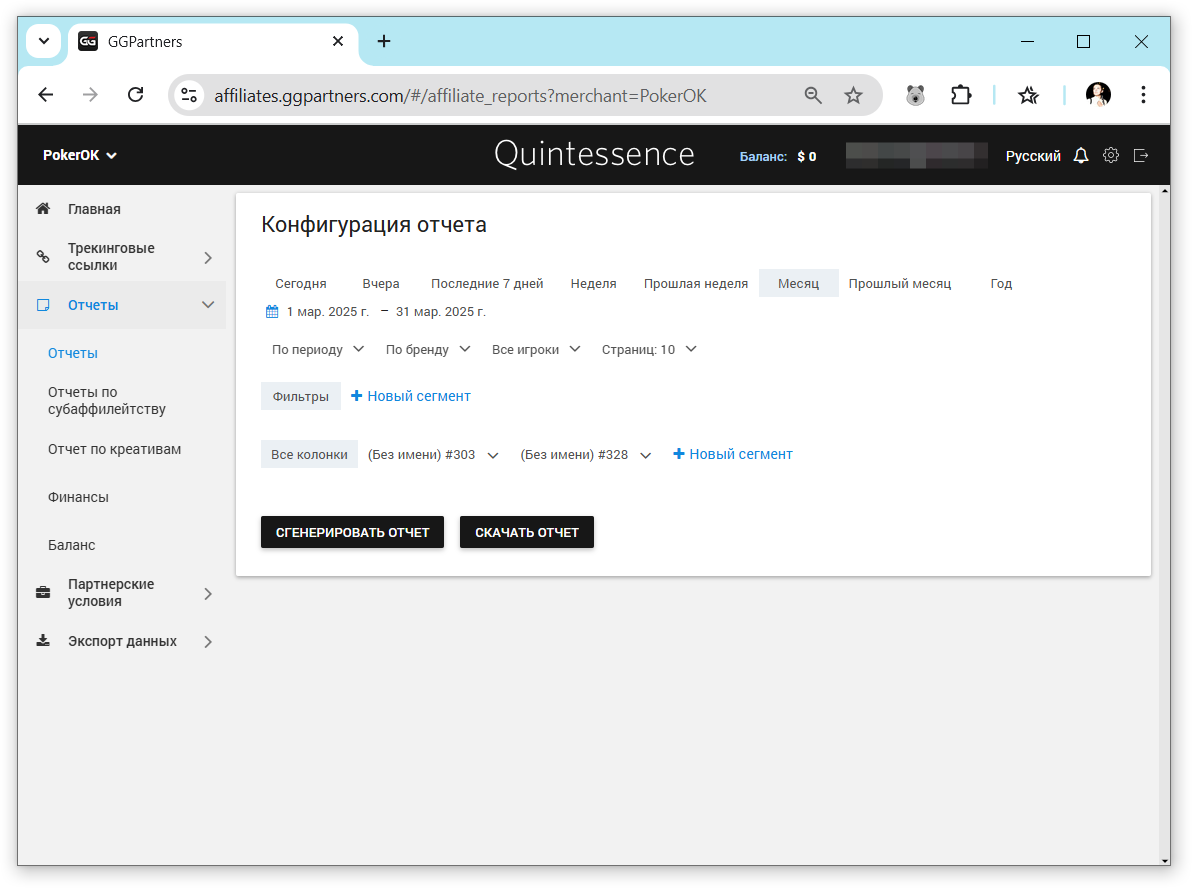Open the browser profile avatar
Viewport: 1192px width, 888px height.
[1098, 95]
